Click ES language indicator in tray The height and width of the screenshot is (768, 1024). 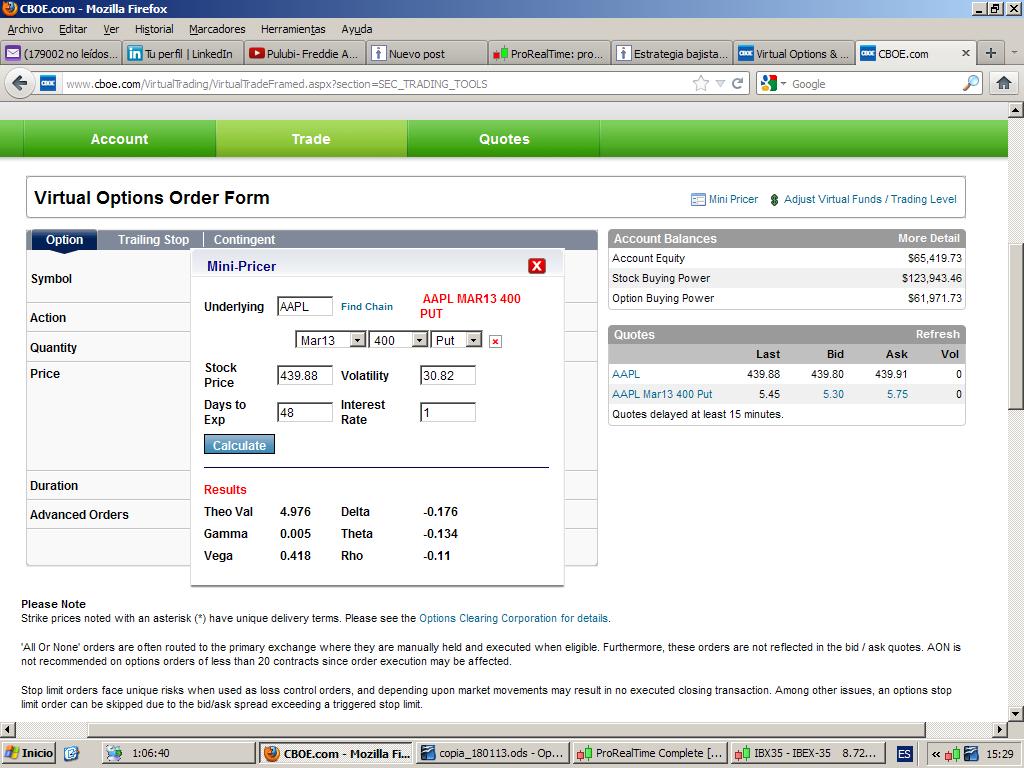904,754
